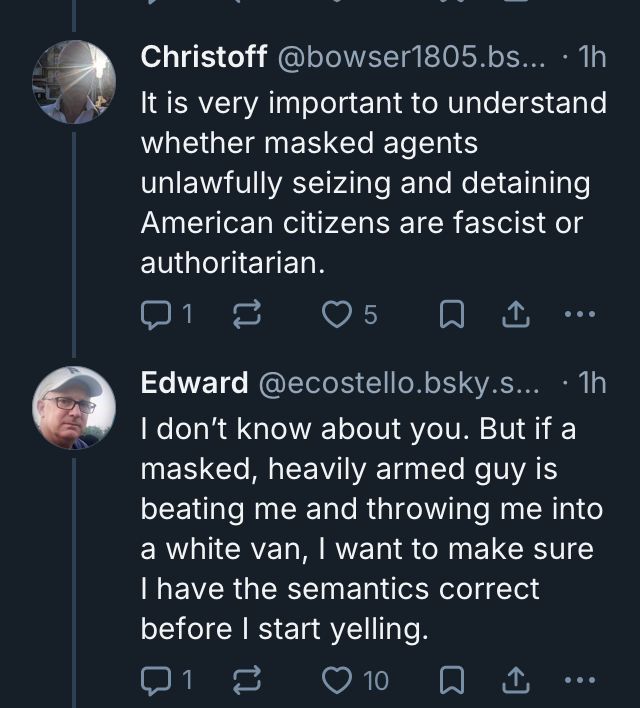This screenshot has height=708, width=640.
Task: Open Christoff's display name link
Action: pyautogui.click(x=203, y=57)
